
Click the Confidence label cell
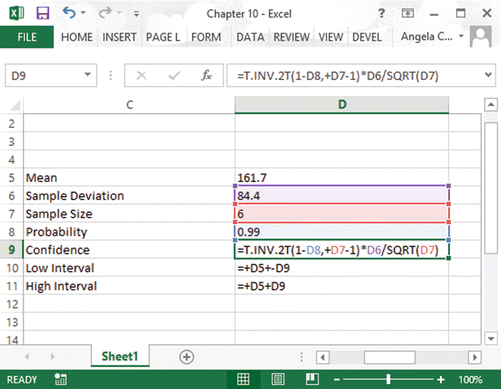pyautogui.click(x=129, y=250)
